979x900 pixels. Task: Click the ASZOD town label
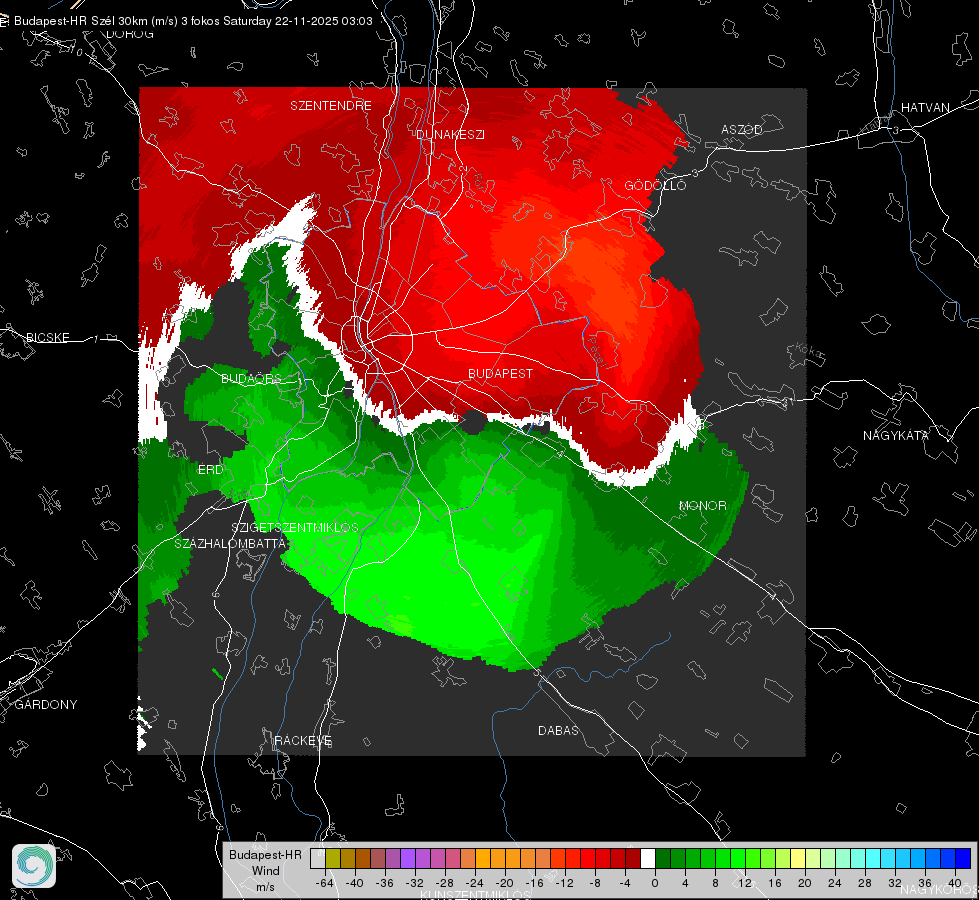pos(742,129)
